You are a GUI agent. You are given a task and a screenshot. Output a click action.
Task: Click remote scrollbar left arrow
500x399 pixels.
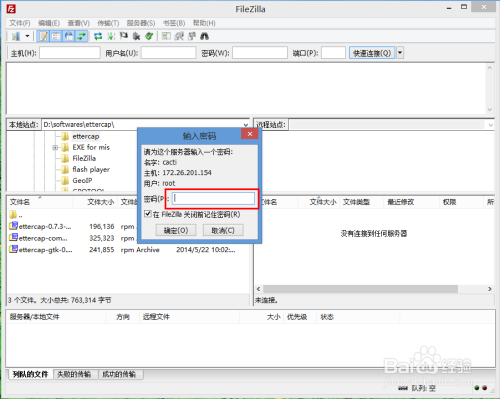click(259, 289)
